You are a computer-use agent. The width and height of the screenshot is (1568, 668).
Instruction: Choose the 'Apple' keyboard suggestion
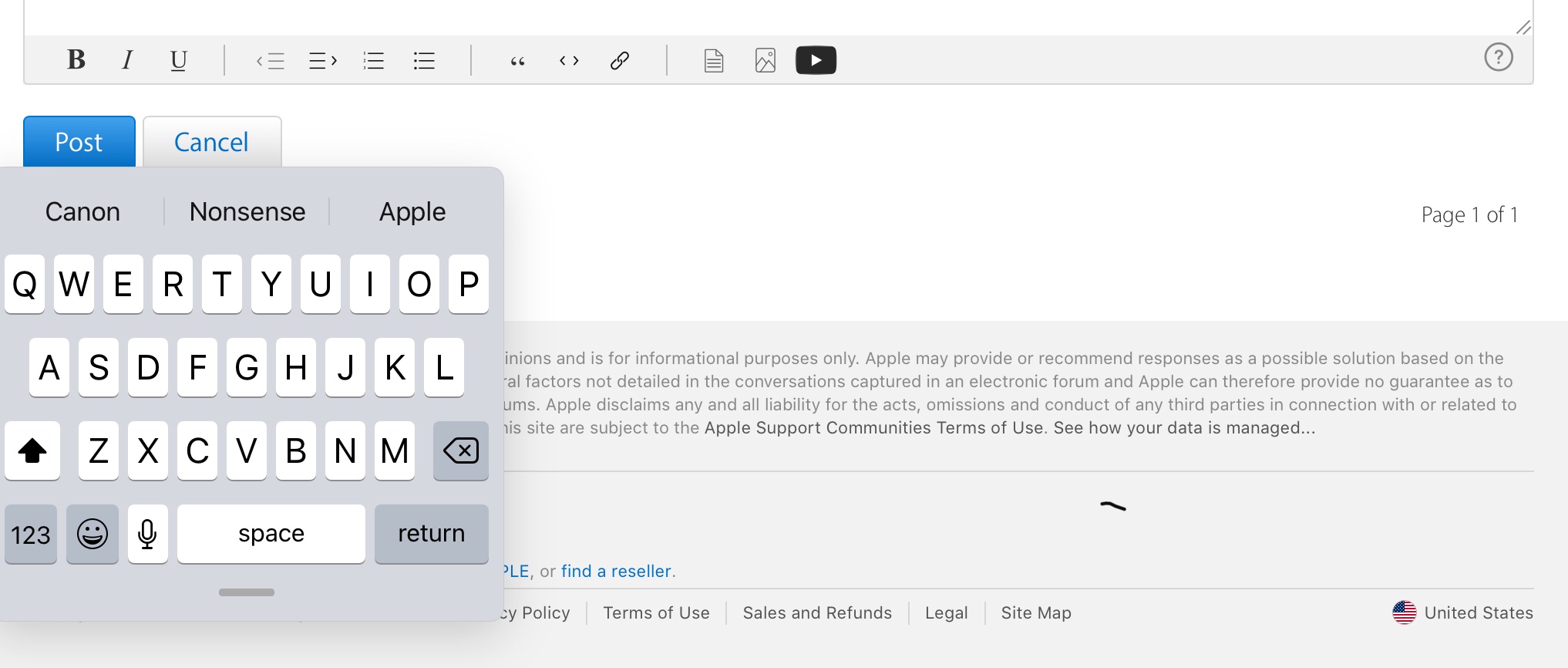[412, 211]
